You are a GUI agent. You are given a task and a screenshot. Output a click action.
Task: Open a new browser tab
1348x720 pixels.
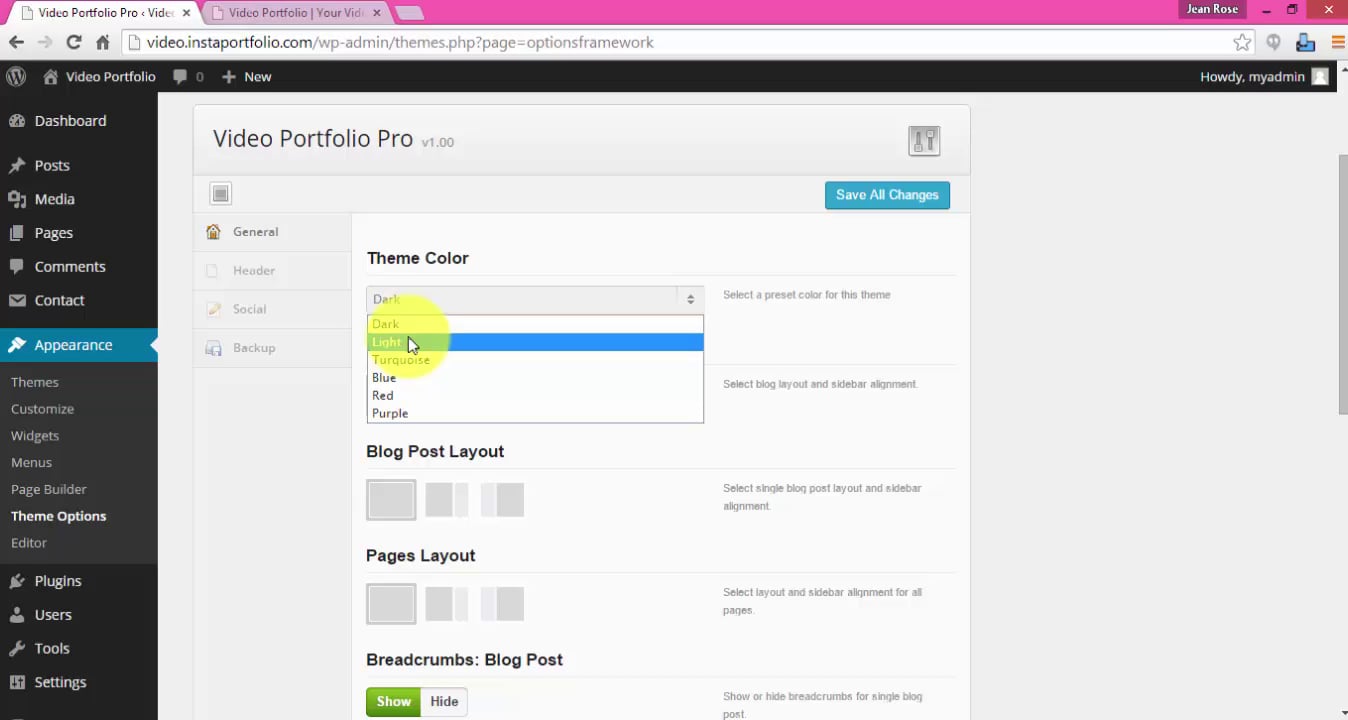[409, 13]
